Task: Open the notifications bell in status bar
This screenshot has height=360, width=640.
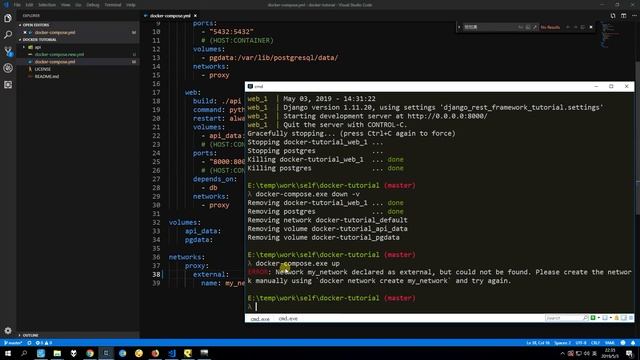Action: [633, 343]
